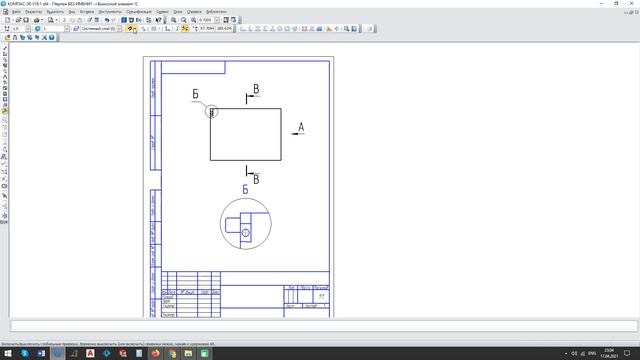Viewport: 640px width, 360px height.
Task: Toggle the highlighted rounding button
Action: click(185, 29)
